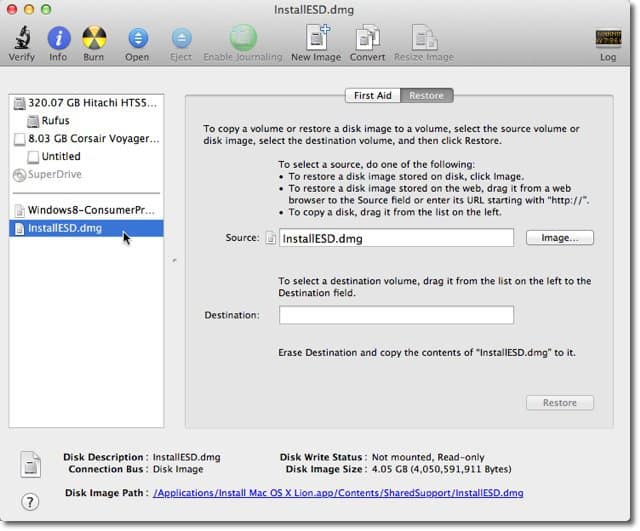This screenshot has width=640, height=531.
Task: Click the green zoom window button
Action: pyautogui.click(x=46, y=9)
